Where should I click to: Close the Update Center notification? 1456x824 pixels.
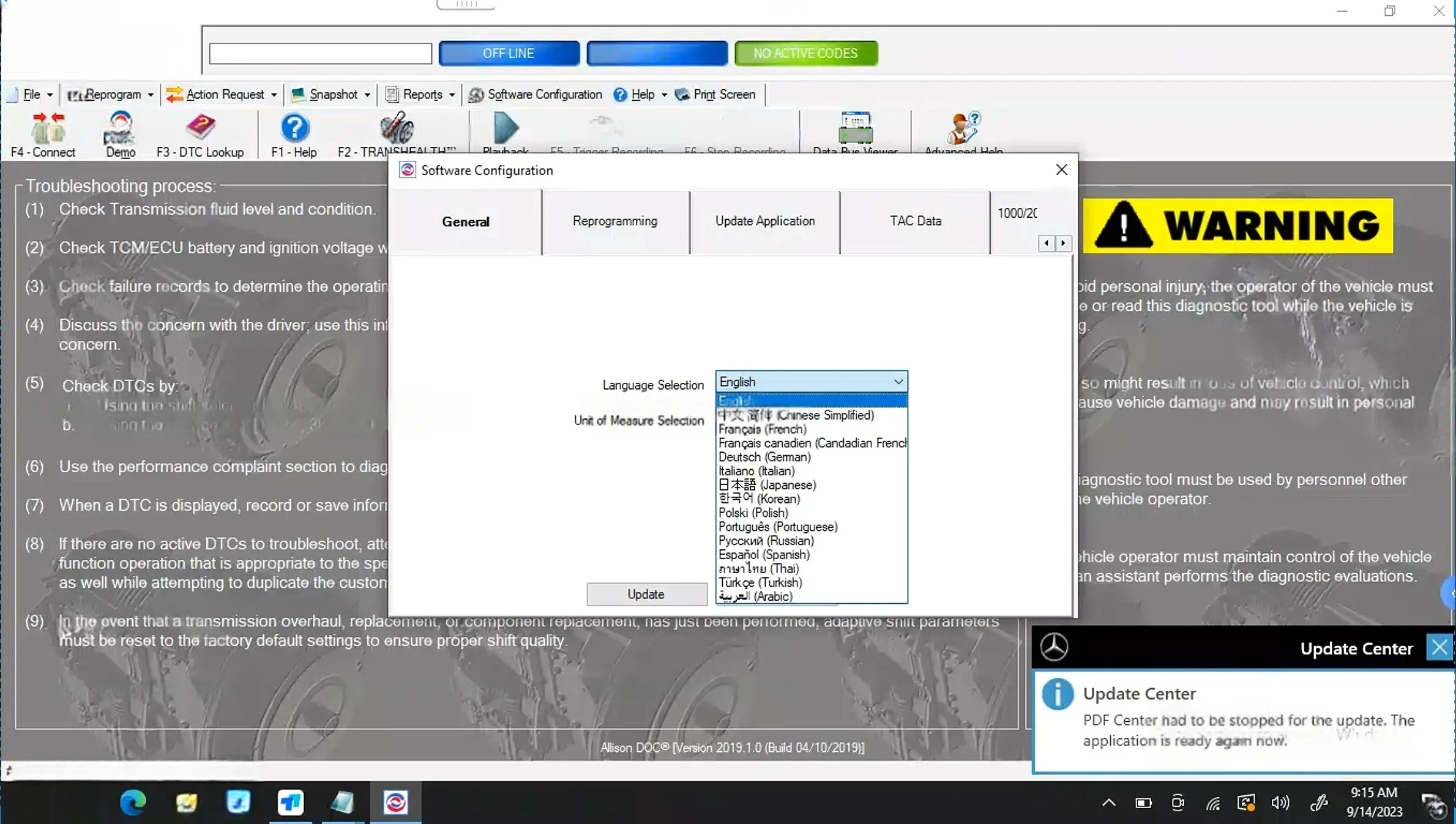(1439, 647)
